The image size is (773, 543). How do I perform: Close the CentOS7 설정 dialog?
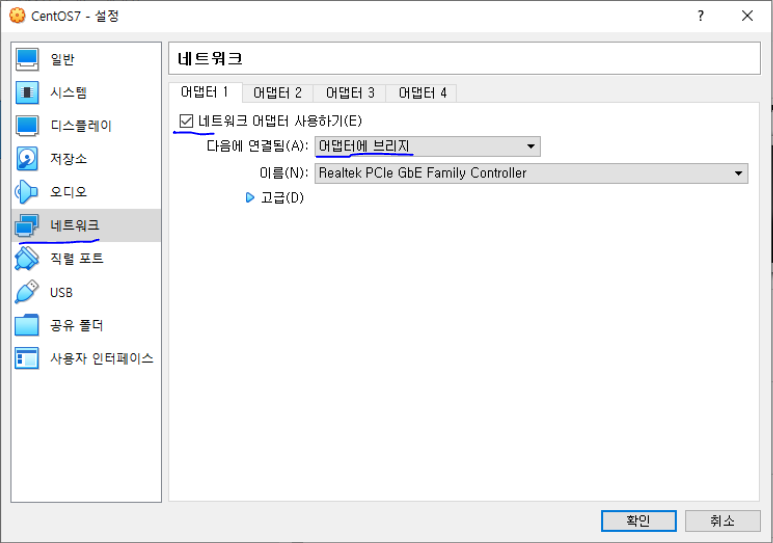coord(747,16)
